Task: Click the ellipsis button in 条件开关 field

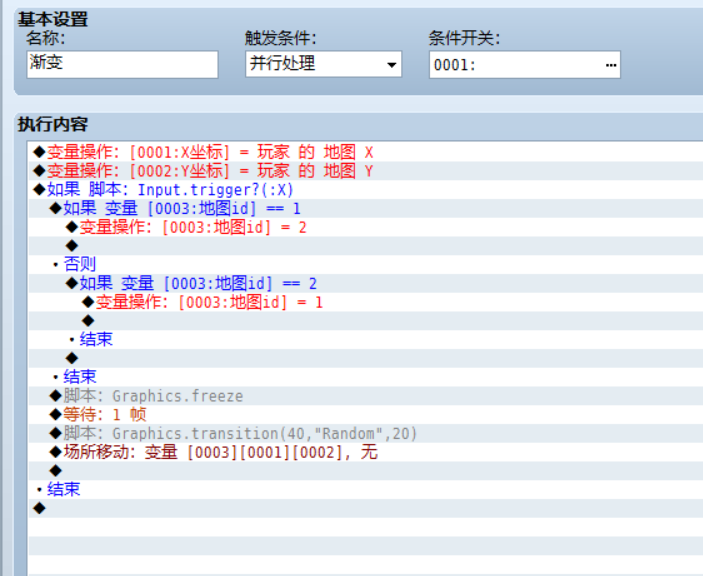Action: click(x=611, y=65)
